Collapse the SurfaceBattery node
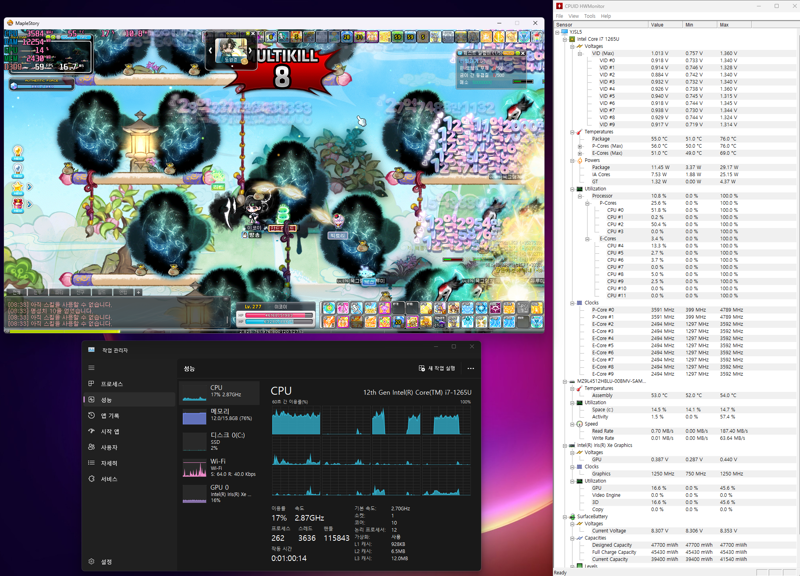 (565, 517)
